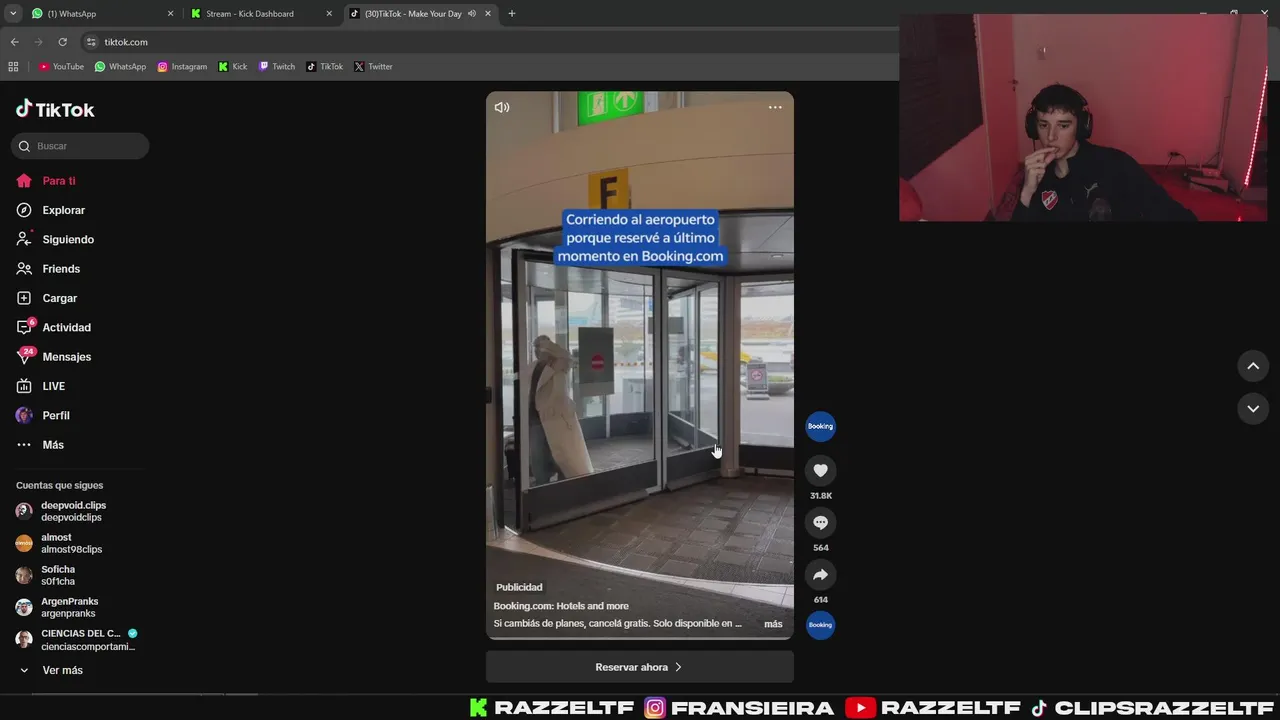Mute the video with speaker icon
This screenshot has width=1280, height=720.
point(502,107)
